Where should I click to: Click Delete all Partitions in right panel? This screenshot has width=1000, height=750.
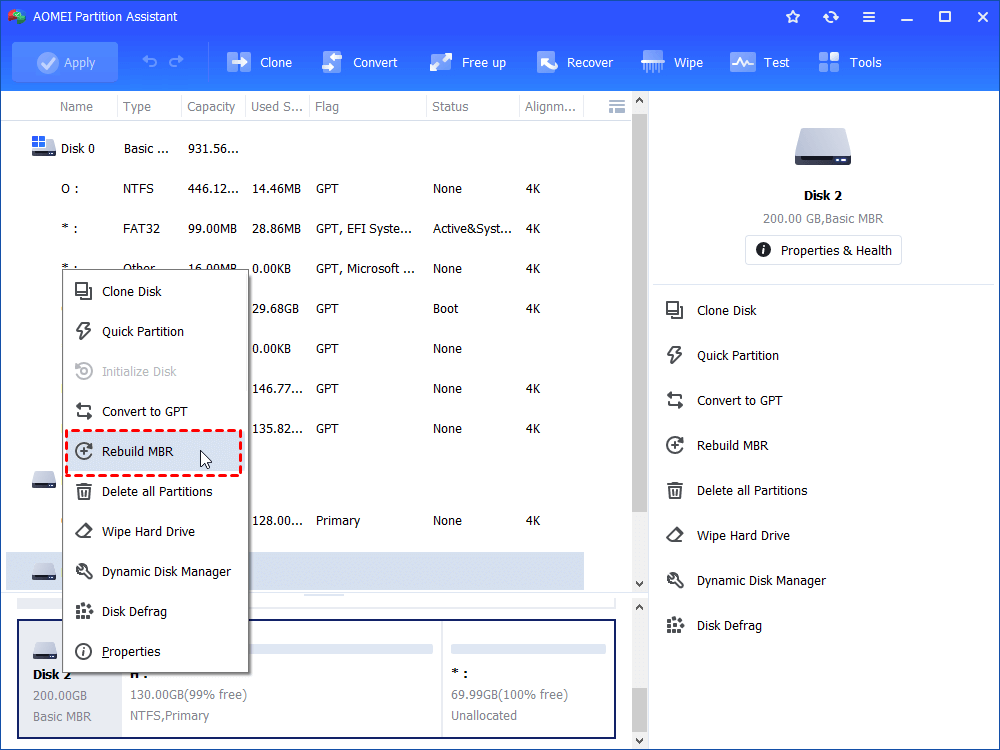(737, 490)
